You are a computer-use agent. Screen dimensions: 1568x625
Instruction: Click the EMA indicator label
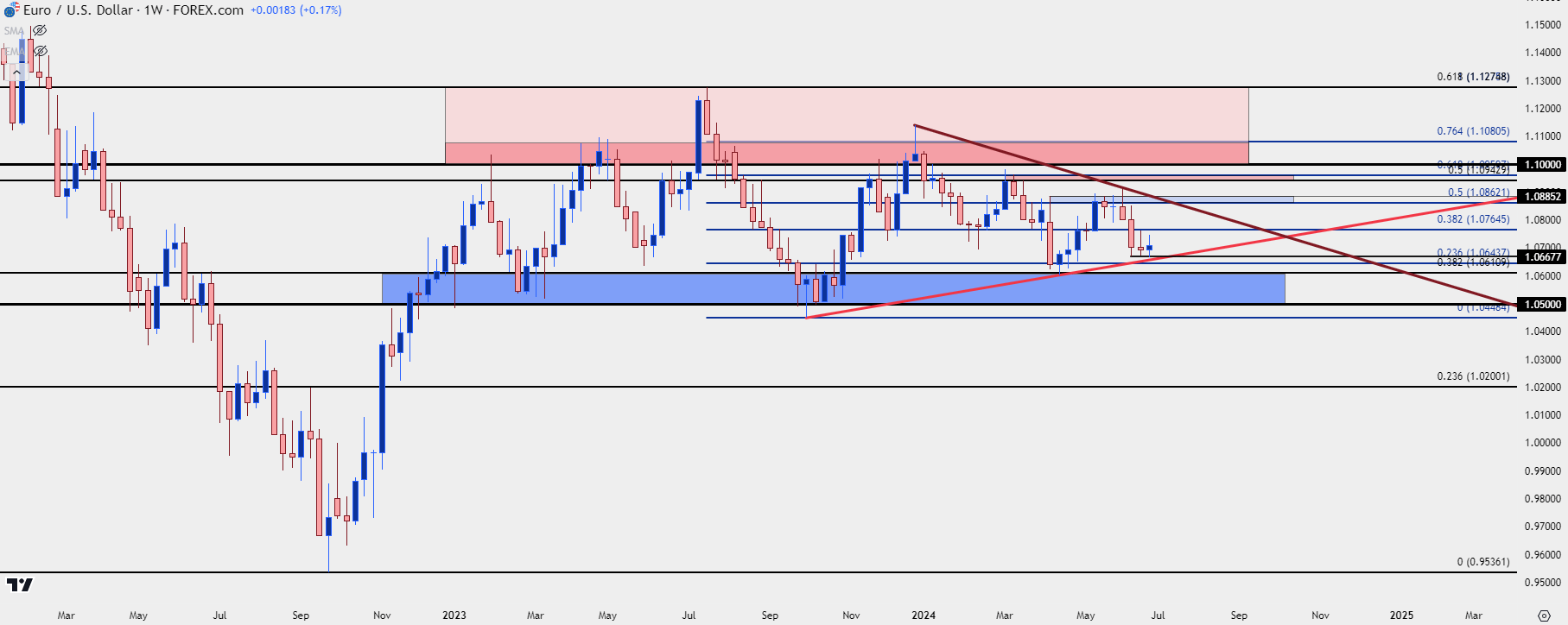point(14,52)
